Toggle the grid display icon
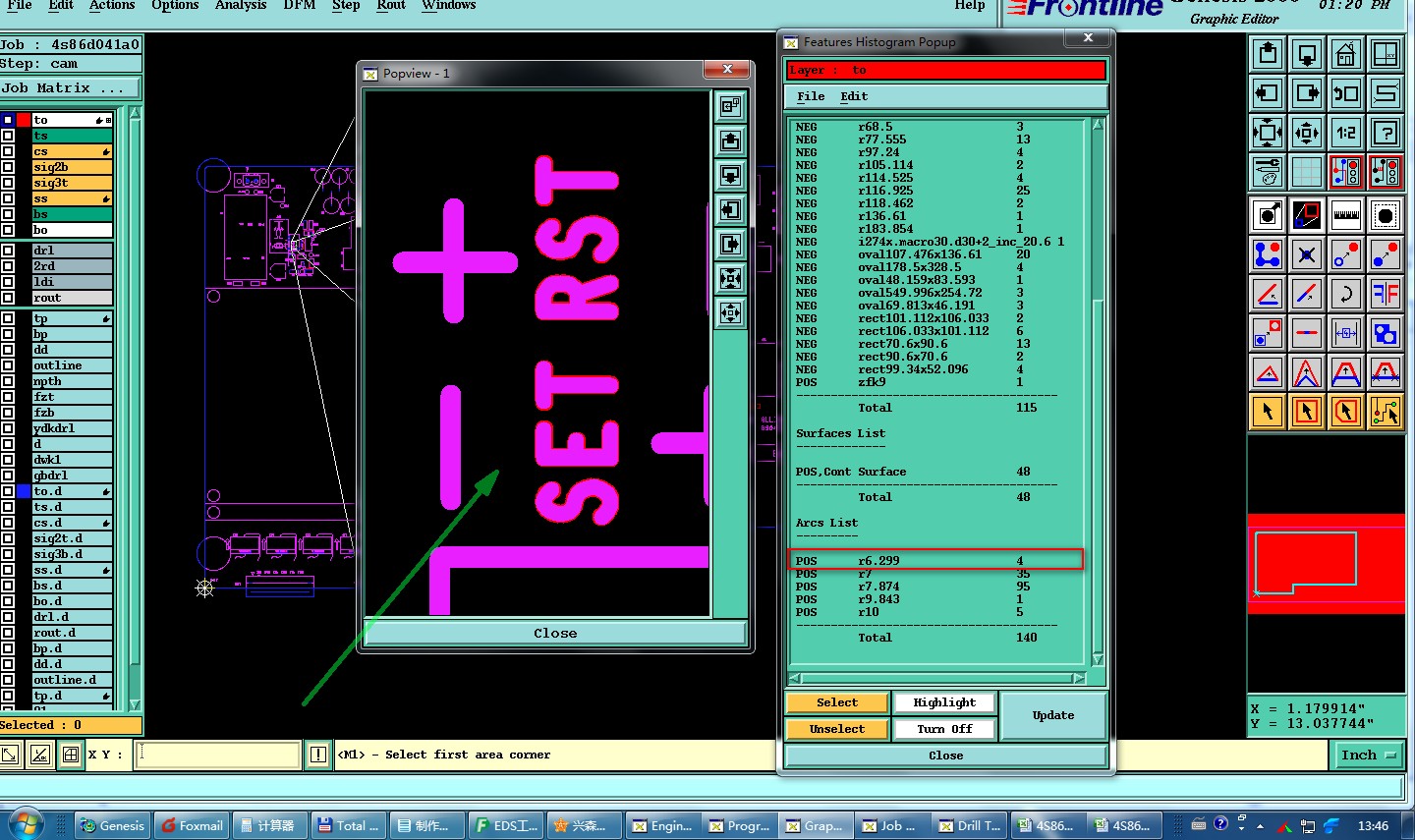This screenshot has width=1415, height=840. pyautogui.click(x=1307, y=171)
